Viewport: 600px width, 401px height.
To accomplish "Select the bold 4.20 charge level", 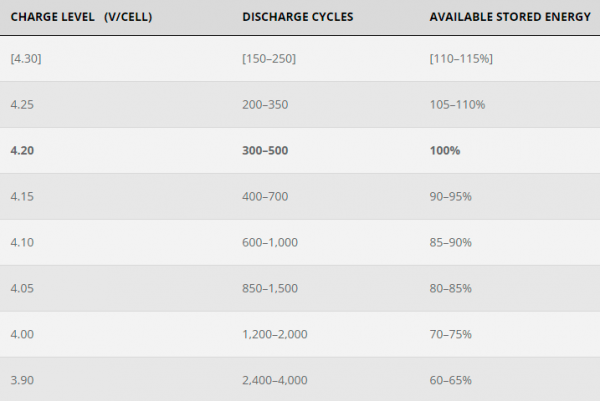I will point(22,150).
